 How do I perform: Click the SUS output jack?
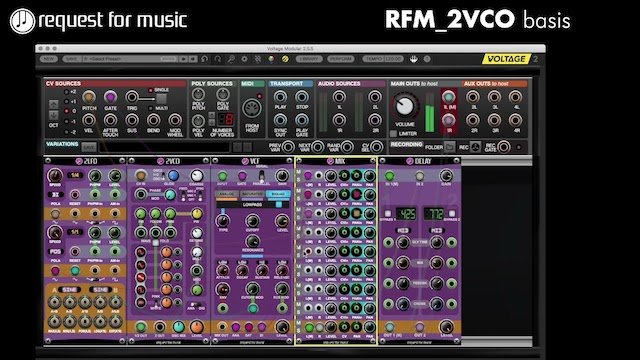tap(131, 120)
